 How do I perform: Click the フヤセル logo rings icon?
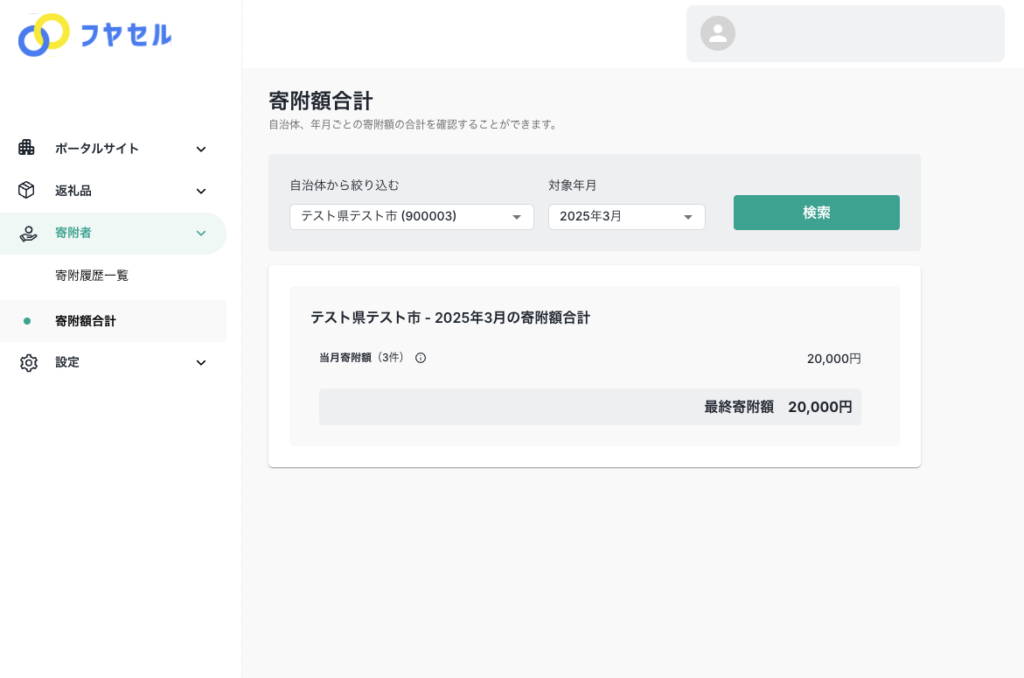[44, 35]
